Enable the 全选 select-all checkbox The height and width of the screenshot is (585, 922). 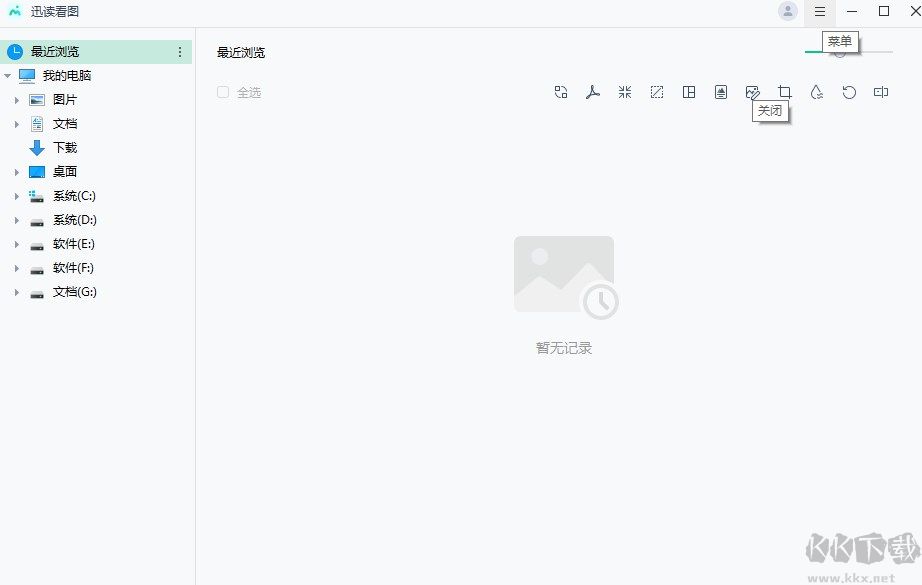pyautogui.click(x=223, y=91)
